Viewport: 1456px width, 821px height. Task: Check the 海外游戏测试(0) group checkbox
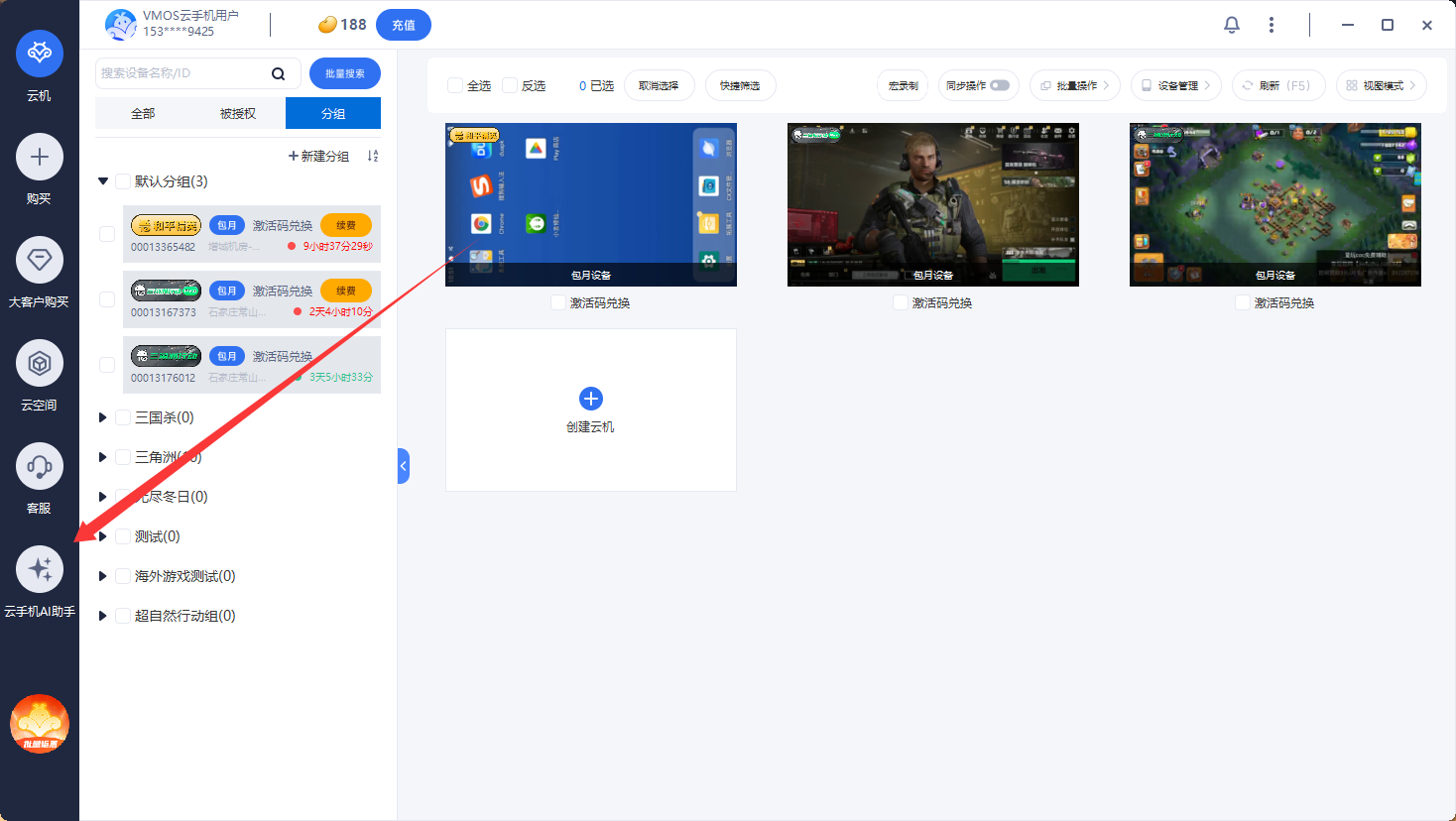[123, 576]
